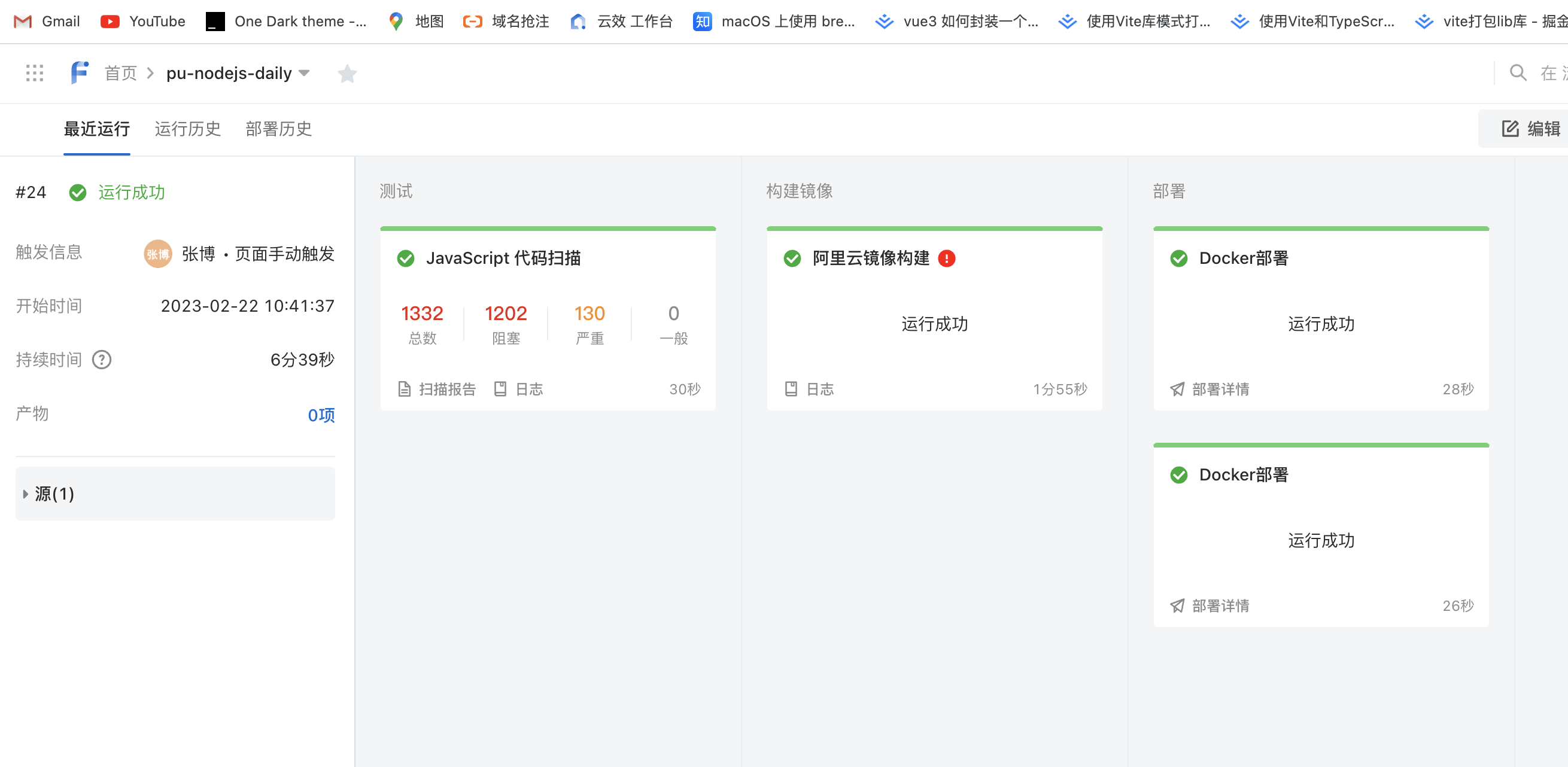This screenshot has width=1568, height=767.
Task: Switch to 运行历史 tab
Action: 187,129
